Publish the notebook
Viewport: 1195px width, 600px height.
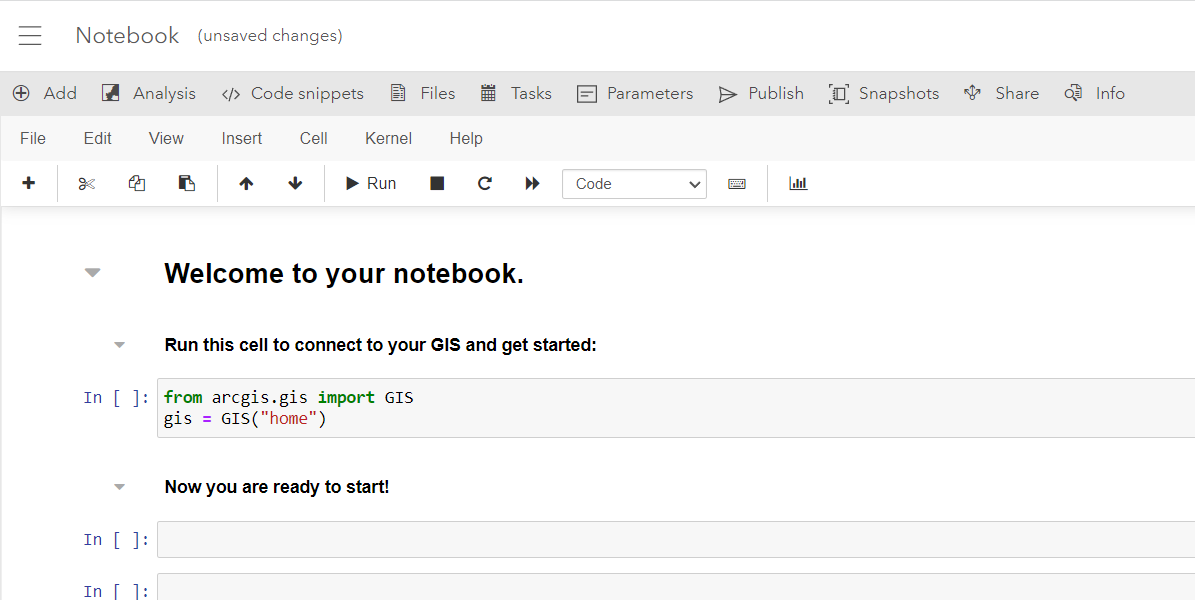coord(761,93)
